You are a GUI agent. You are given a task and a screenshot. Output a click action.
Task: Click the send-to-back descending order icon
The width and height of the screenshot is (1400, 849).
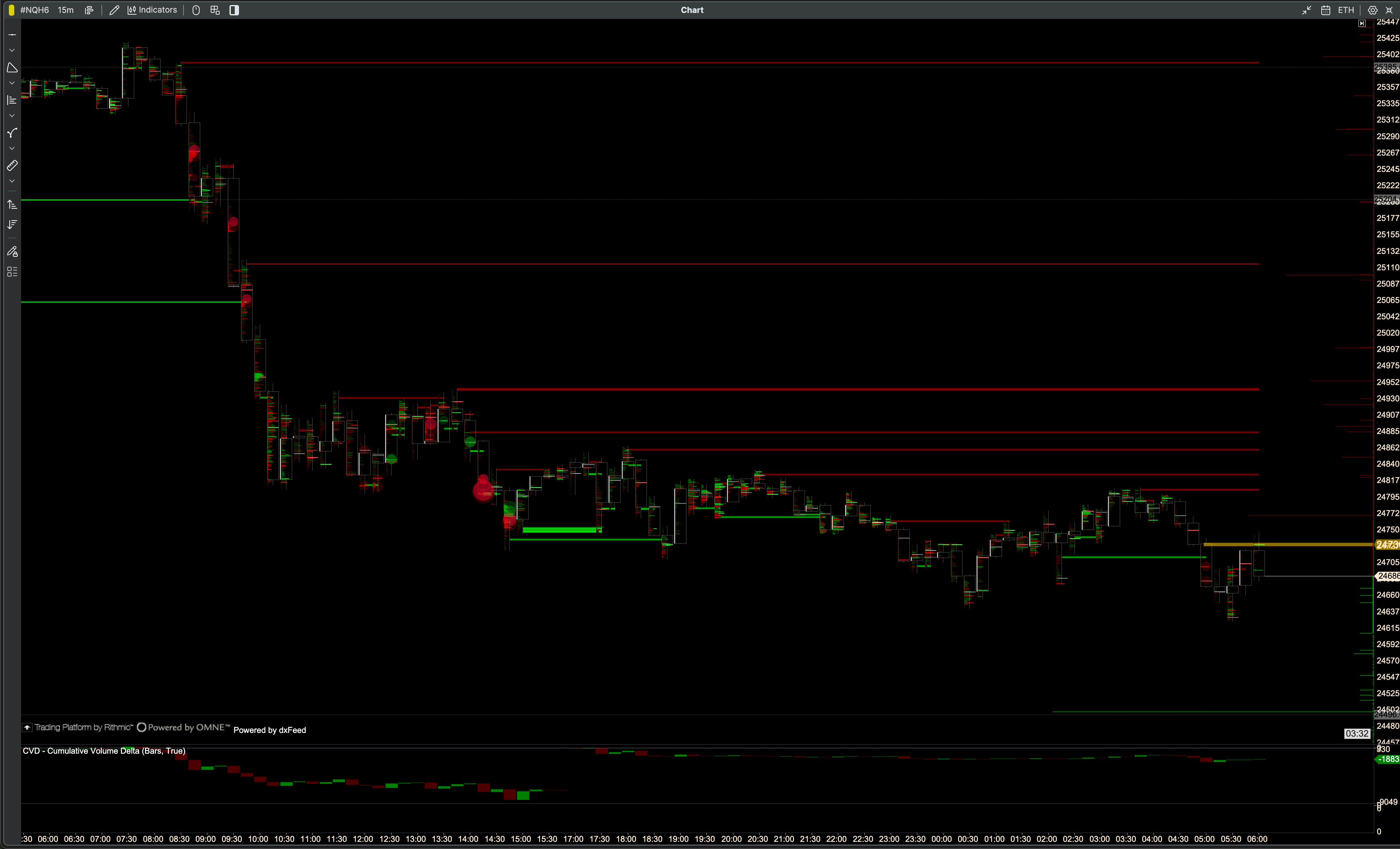click(12, 224)
